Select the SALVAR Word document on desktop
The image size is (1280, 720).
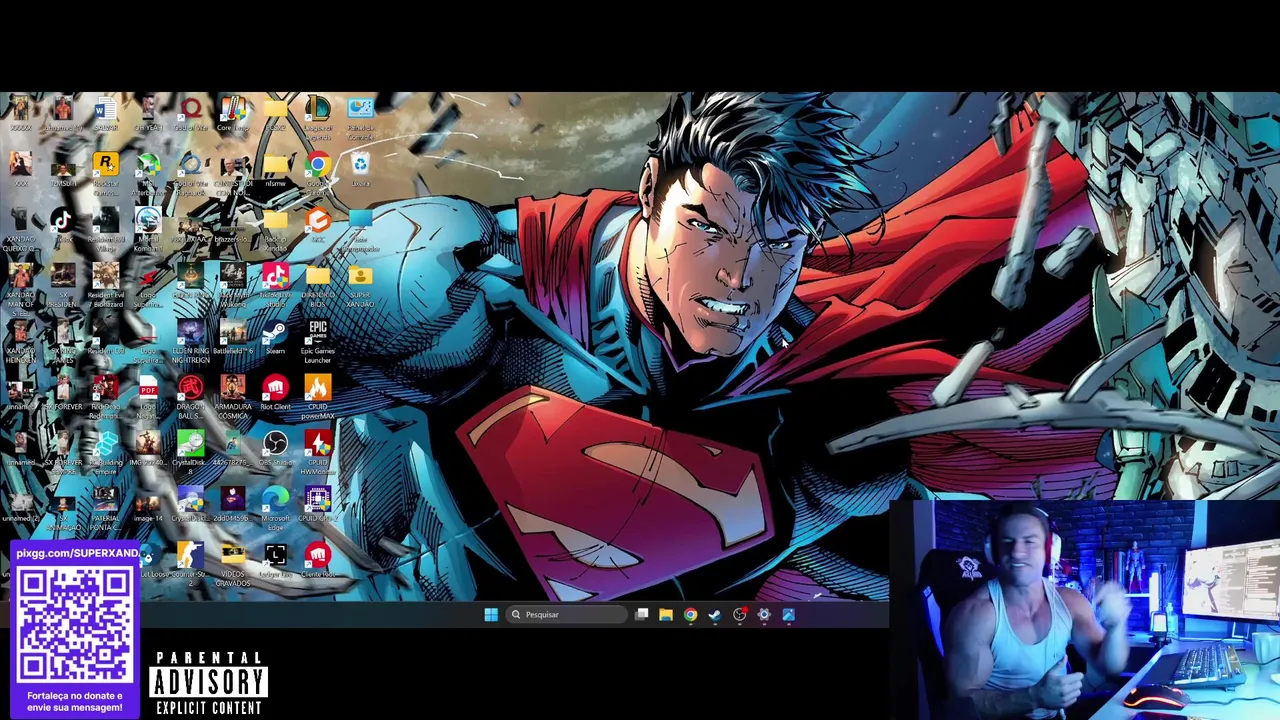(105, 113)
